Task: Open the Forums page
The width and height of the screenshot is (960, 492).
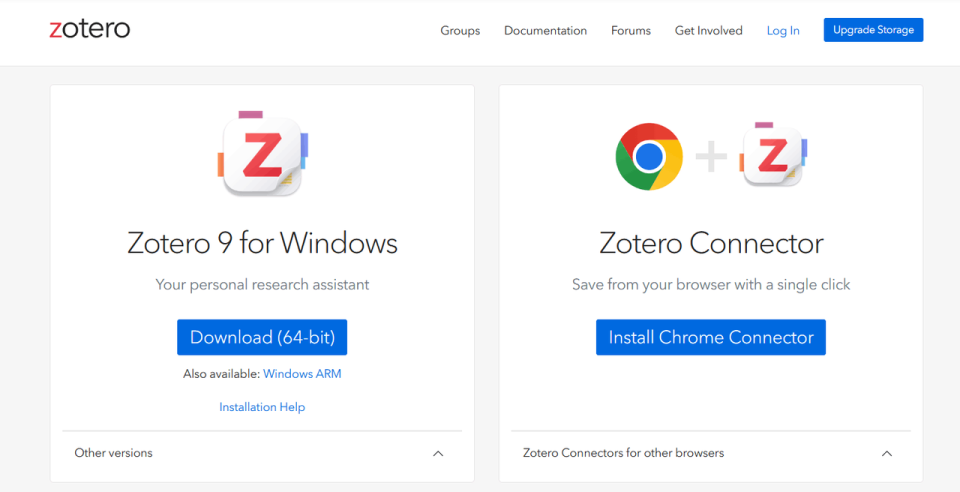Action: point(631,31)
